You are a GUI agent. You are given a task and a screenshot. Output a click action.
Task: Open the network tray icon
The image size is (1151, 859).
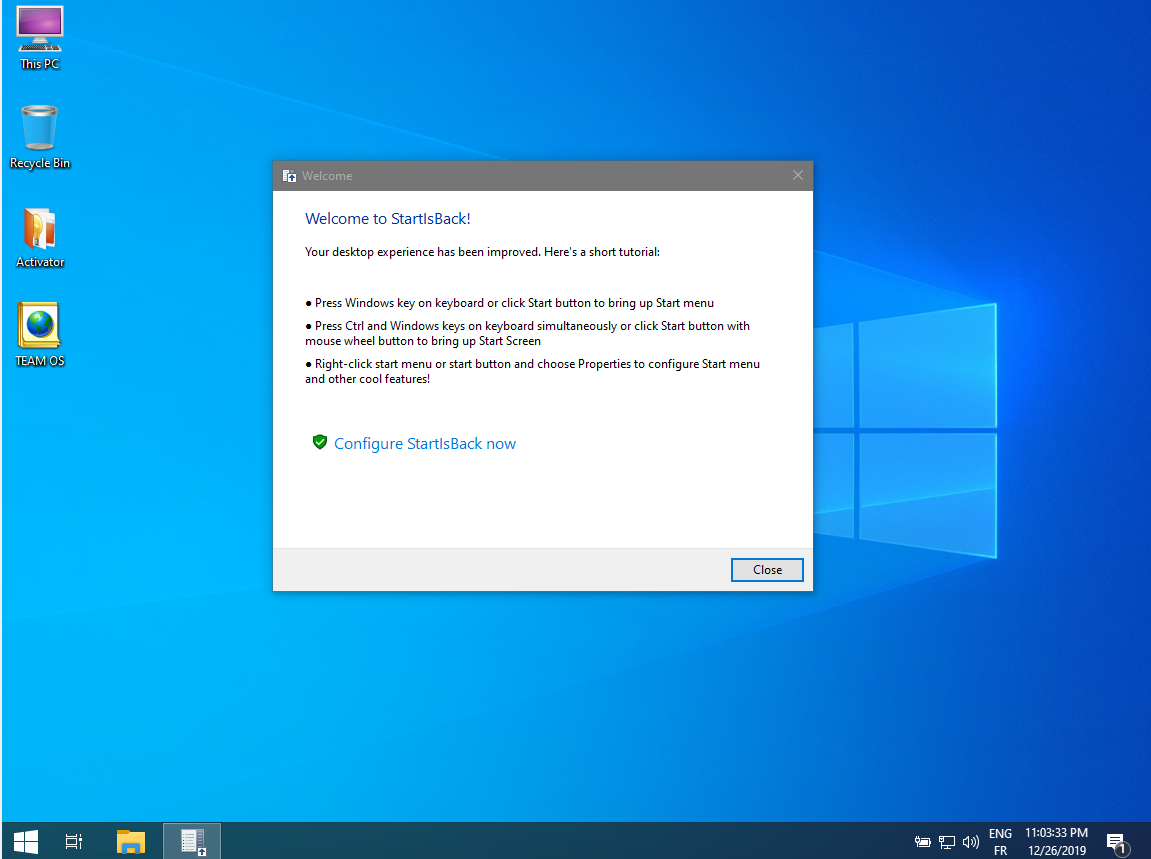point(947,842)
